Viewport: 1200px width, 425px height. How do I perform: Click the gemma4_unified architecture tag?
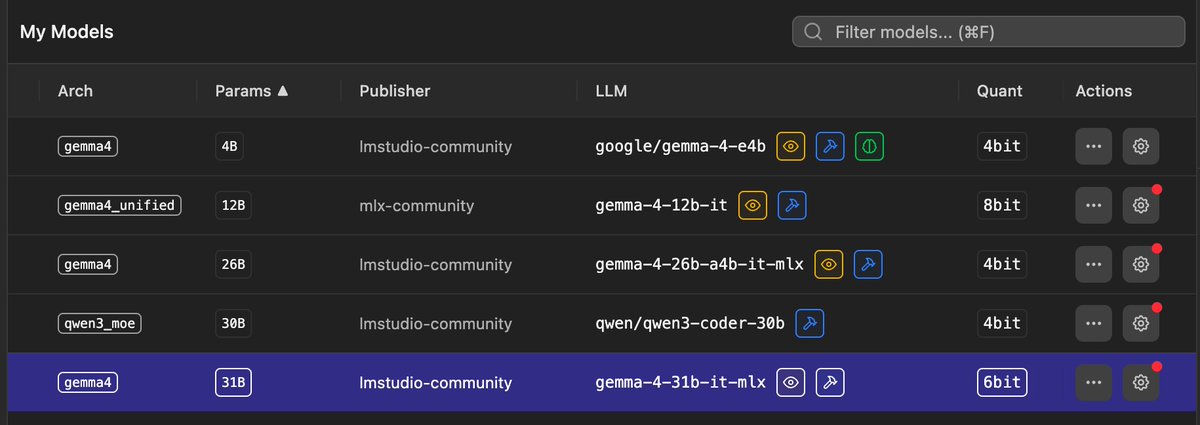(119, 206)
